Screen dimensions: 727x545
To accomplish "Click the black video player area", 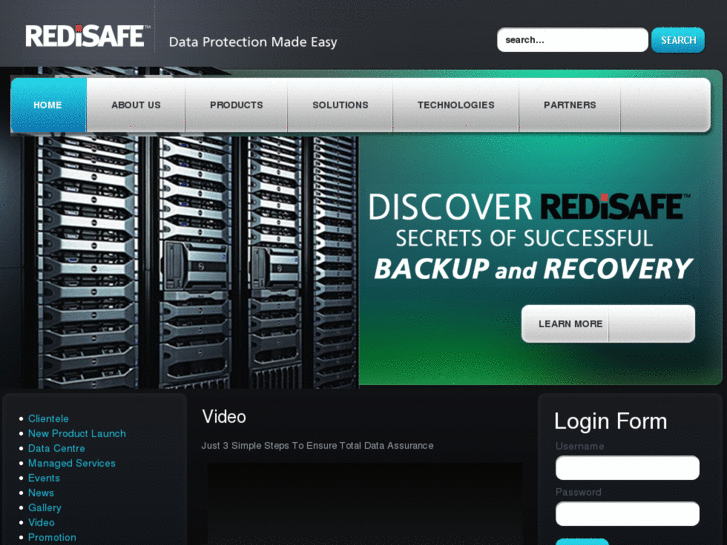I will [364, 504].
